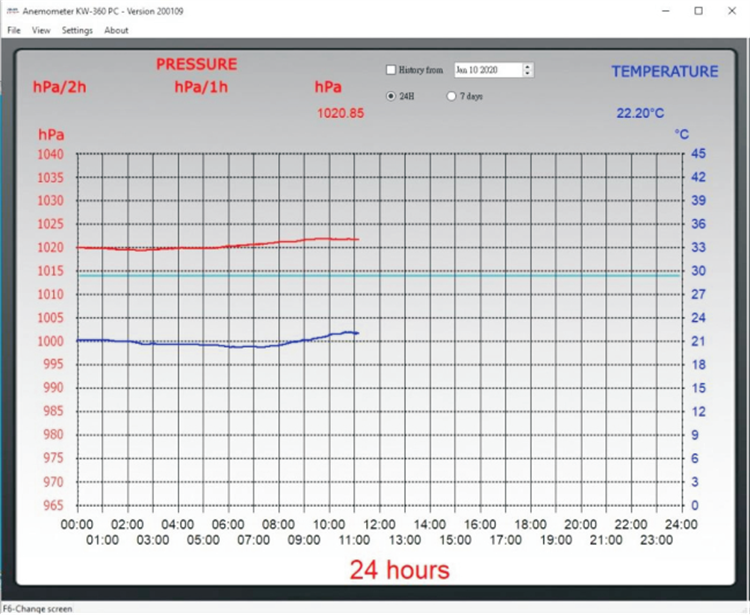The width and height of the screenshot is (750, 615).
Task: Increase history date with up arrow
Action: point(528,67)
